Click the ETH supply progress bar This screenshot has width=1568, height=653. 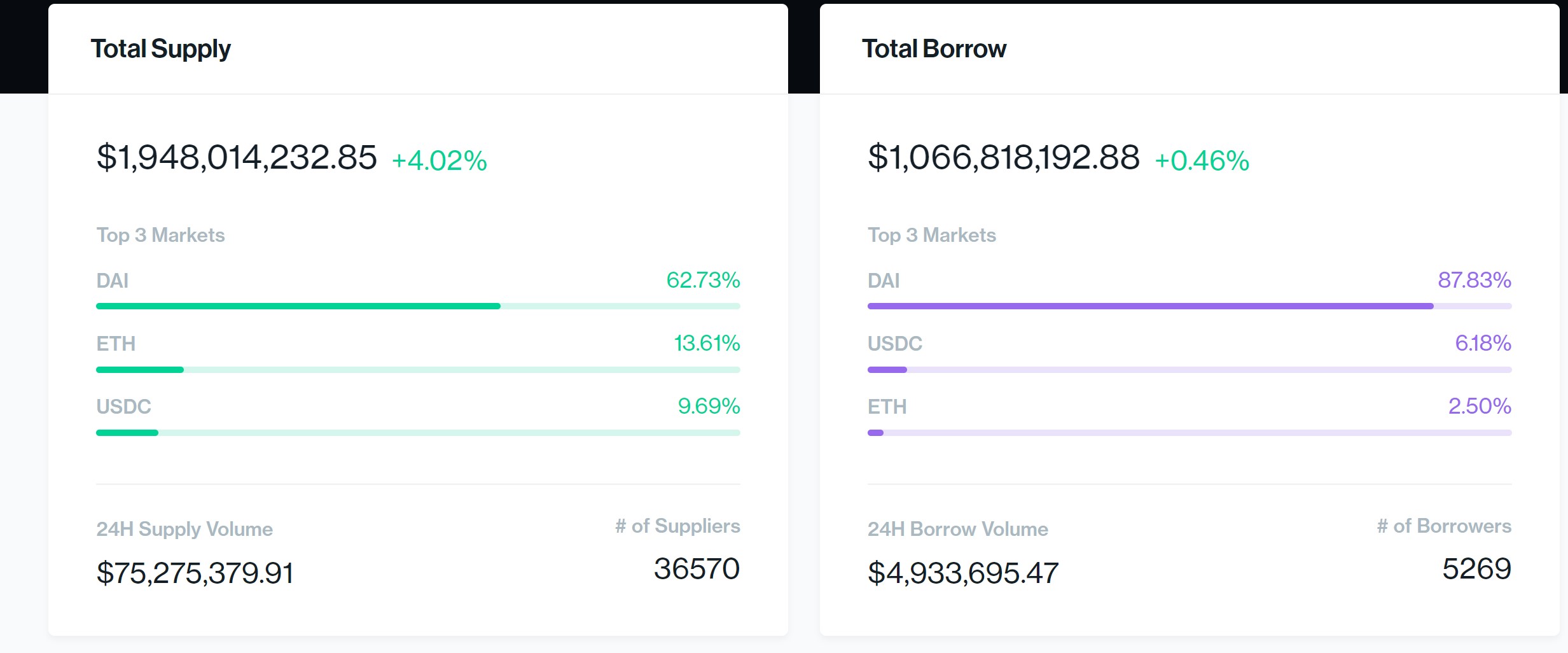[418, 370]
